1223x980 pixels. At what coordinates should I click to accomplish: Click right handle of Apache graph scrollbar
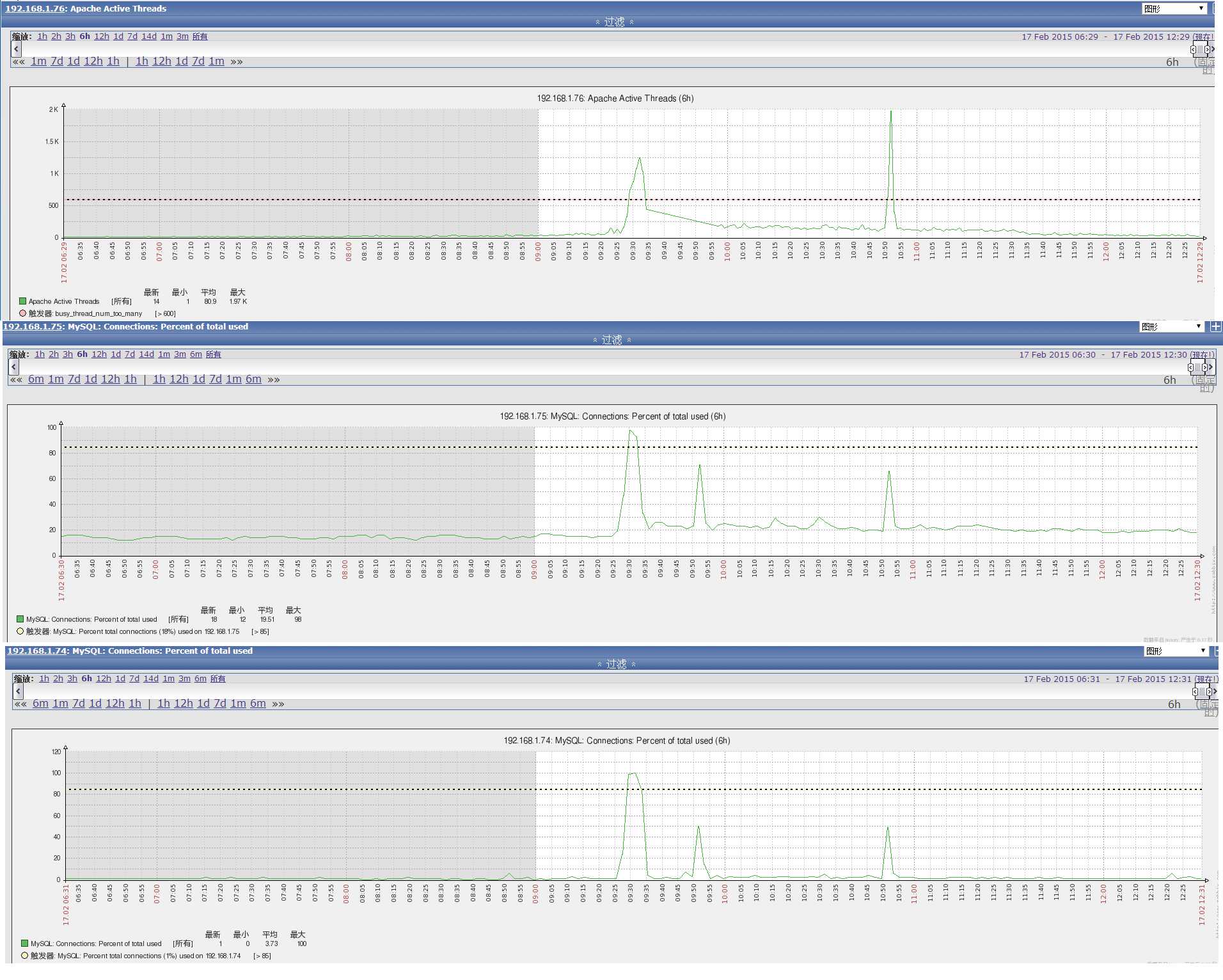[1207, 49]
